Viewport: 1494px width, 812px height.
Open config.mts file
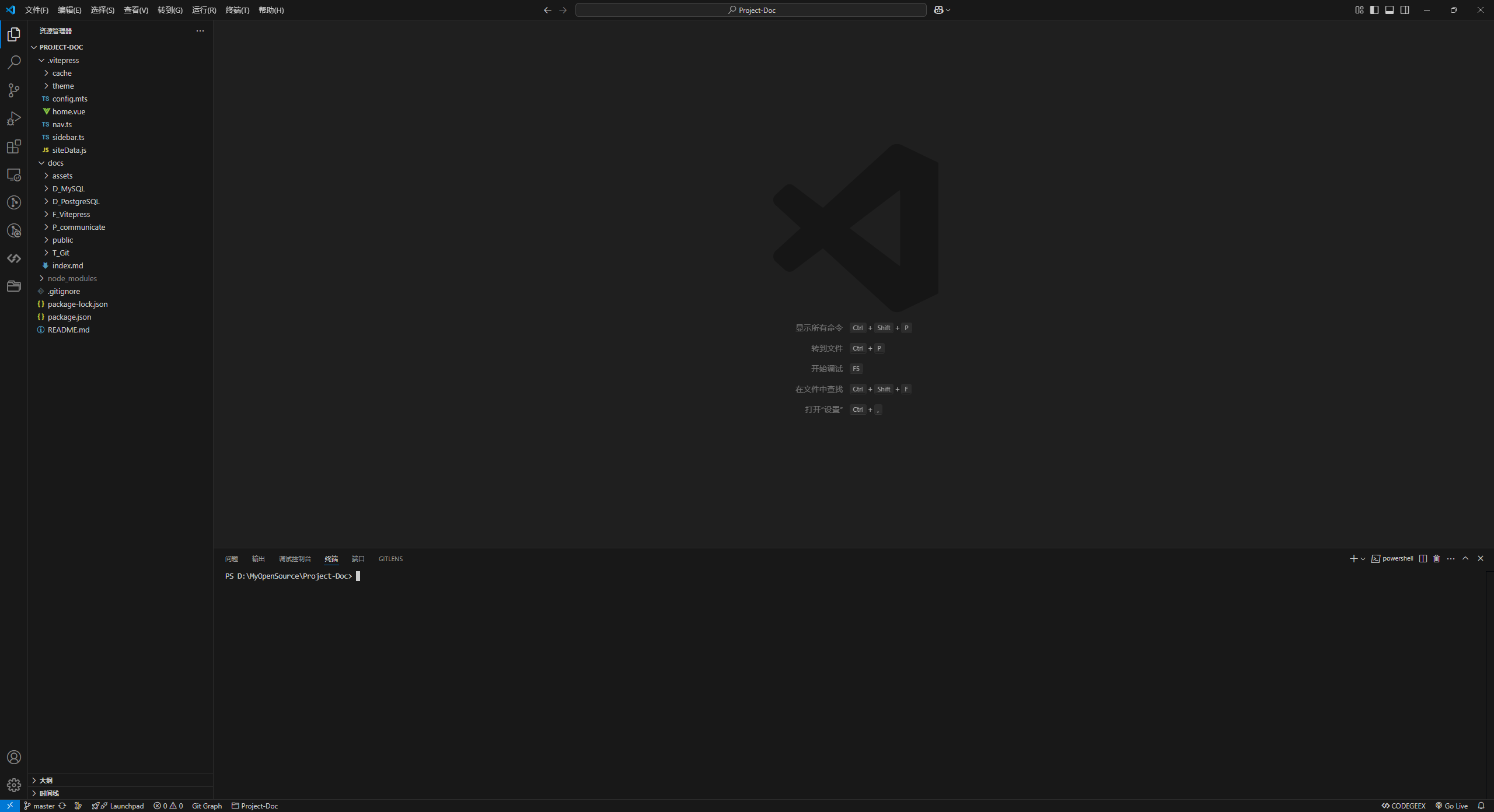tap(120, 99)
